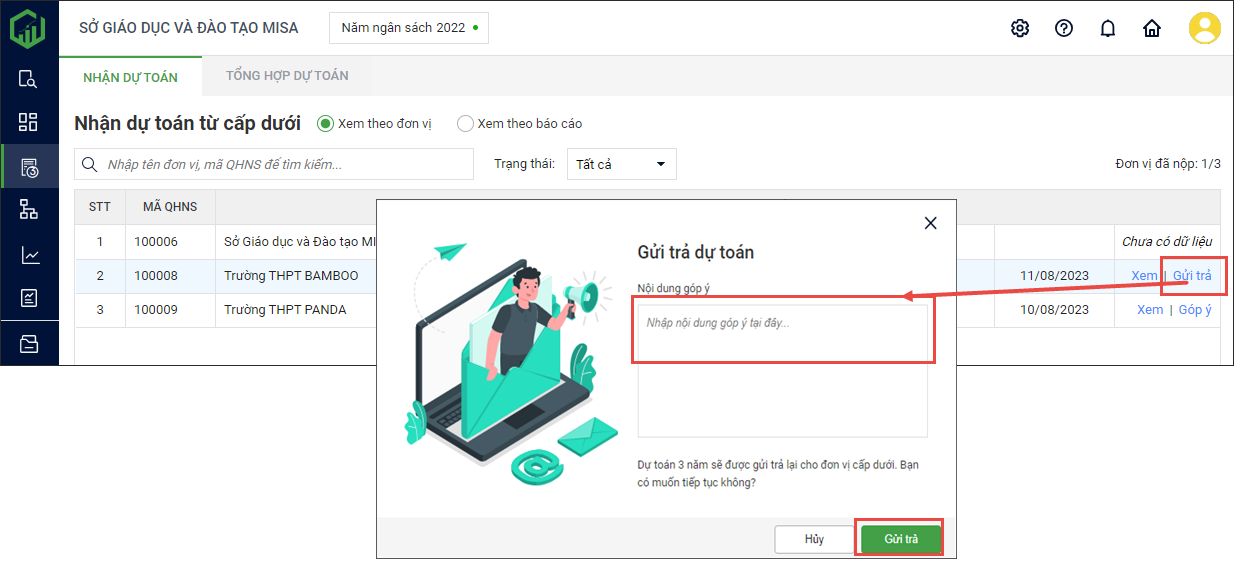1234x567 pixels.
Task: Select the 'Xem theo đơn vị' radio option
Action: (325, 124)
